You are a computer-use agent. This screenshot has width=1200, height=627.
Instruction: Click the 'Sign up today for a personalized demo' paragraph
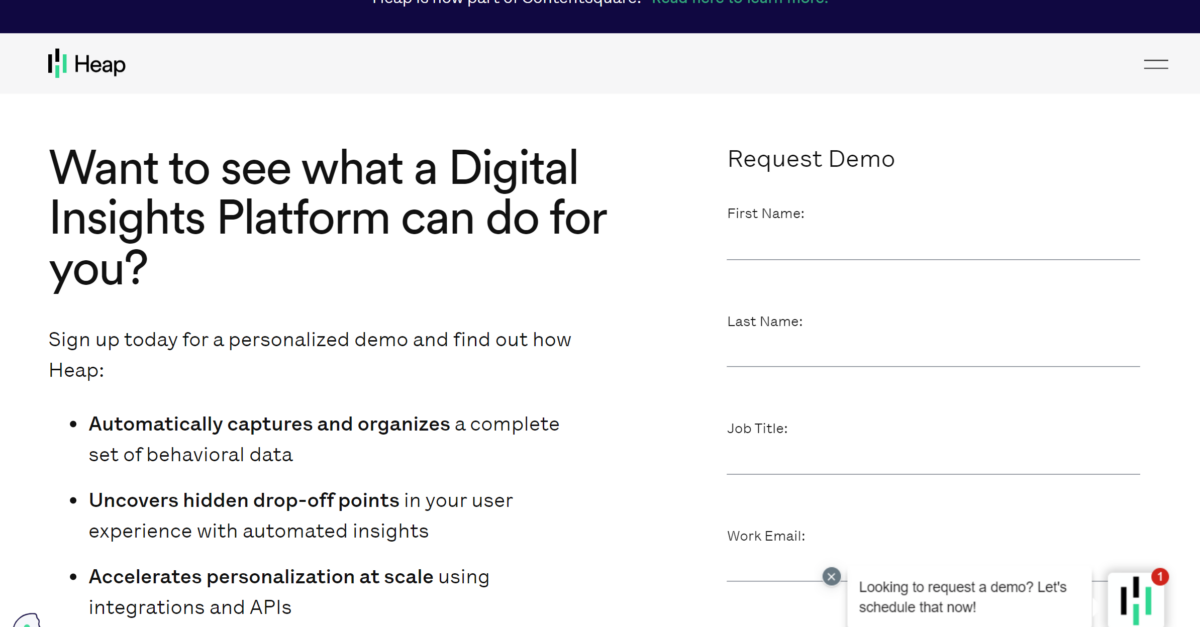pyautogui.click(x=310, y=354)
